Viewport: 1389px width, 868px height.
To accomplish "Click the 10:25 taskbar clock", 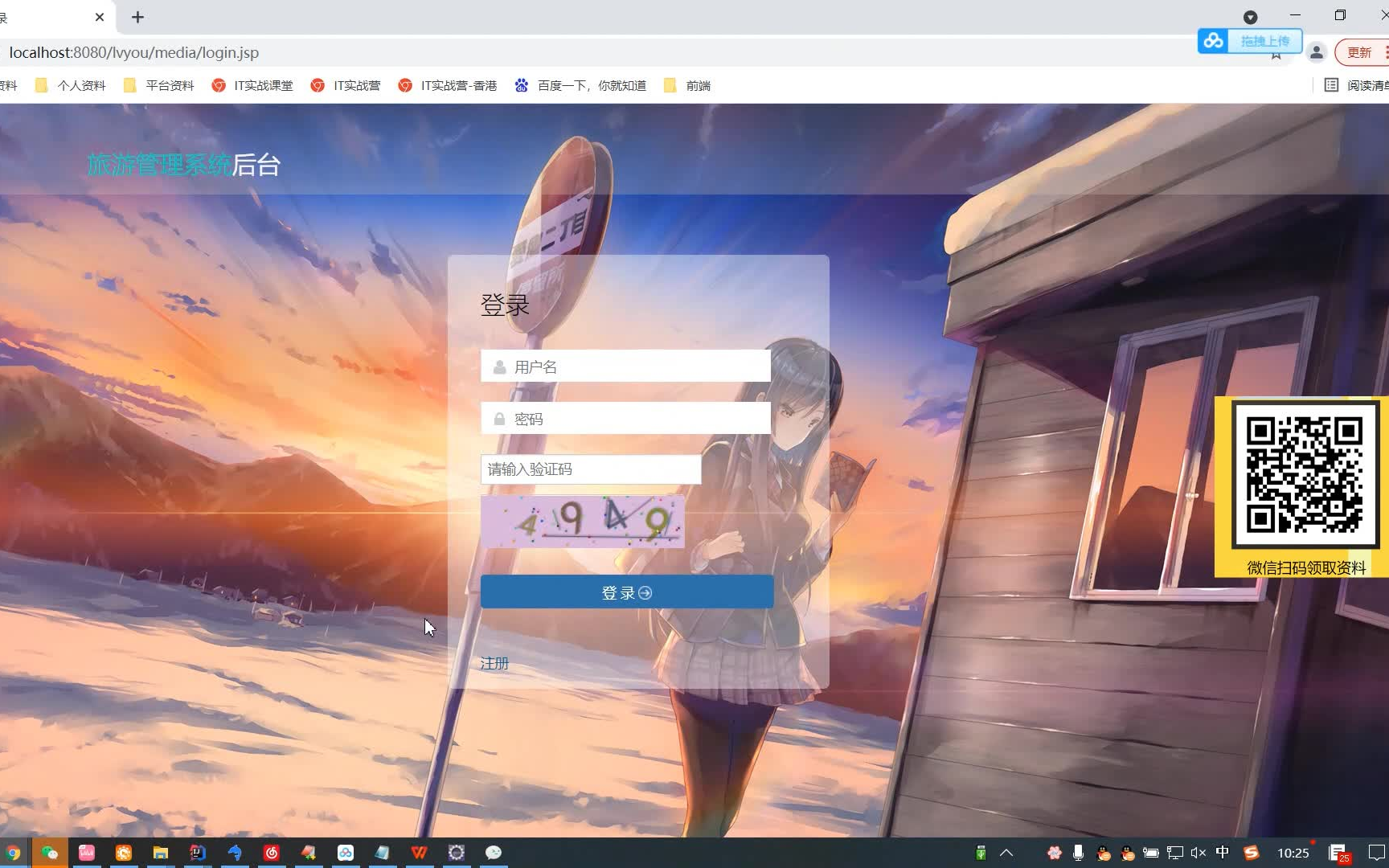I will [1293, 853].
